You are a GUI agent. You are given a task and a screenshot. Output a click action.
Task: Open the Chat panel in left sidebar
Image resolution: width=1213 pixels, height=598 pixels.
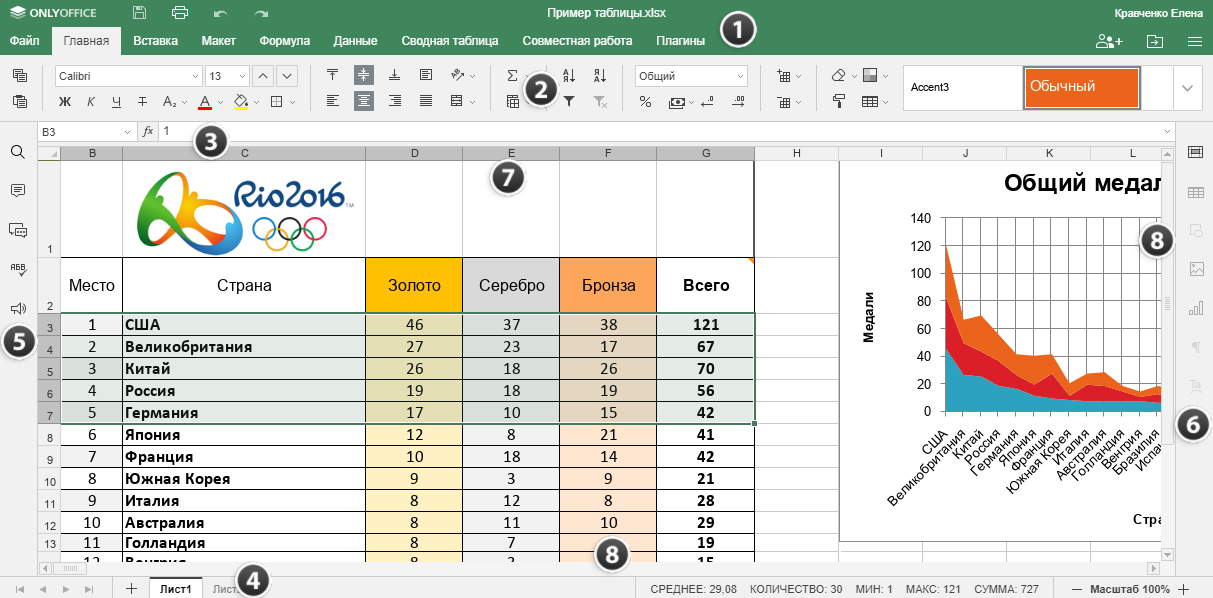tap(17, 230)
